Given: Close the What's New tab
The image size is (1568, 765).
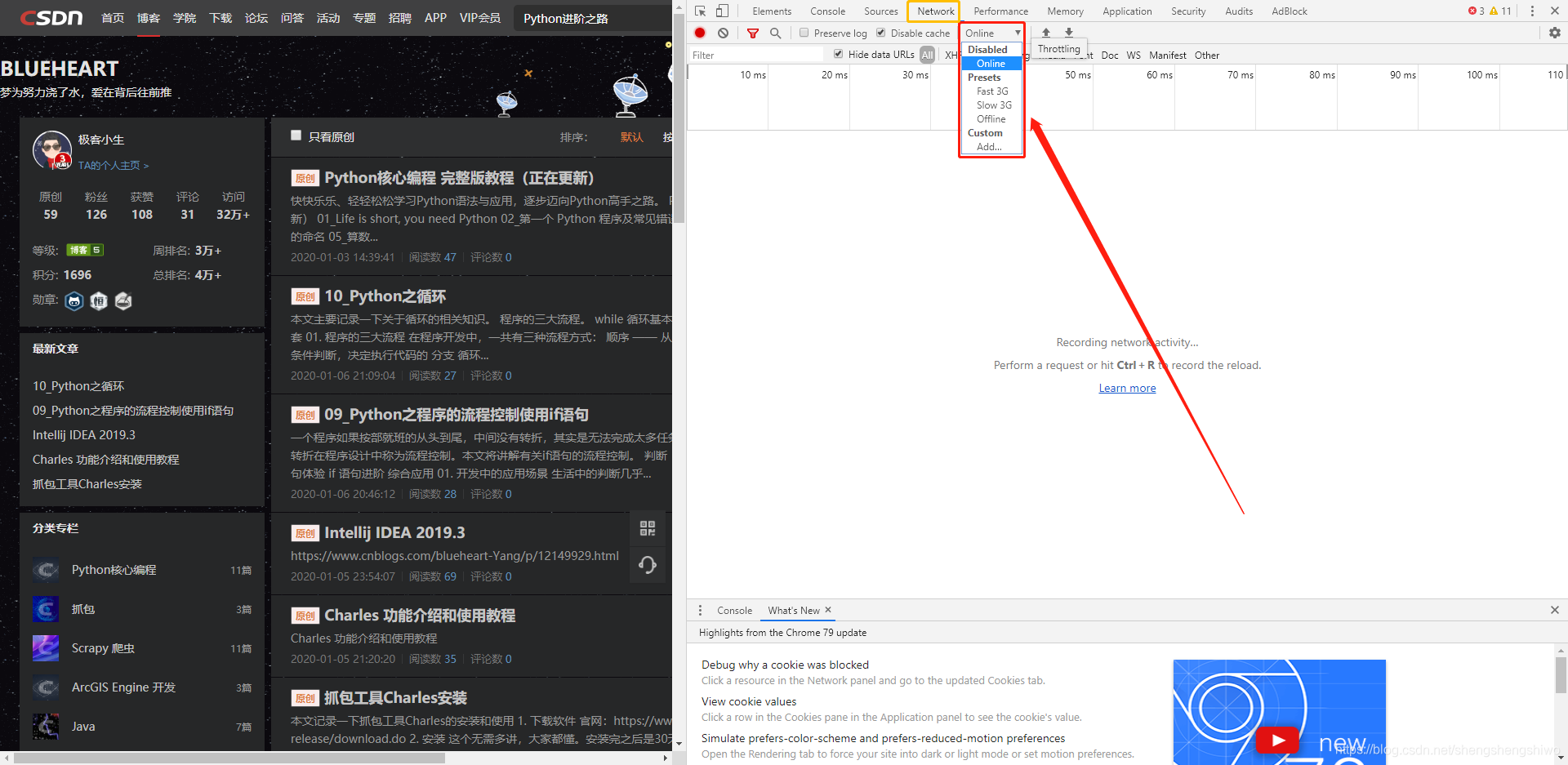Looking at the screenshot, I should coord(828,610).
